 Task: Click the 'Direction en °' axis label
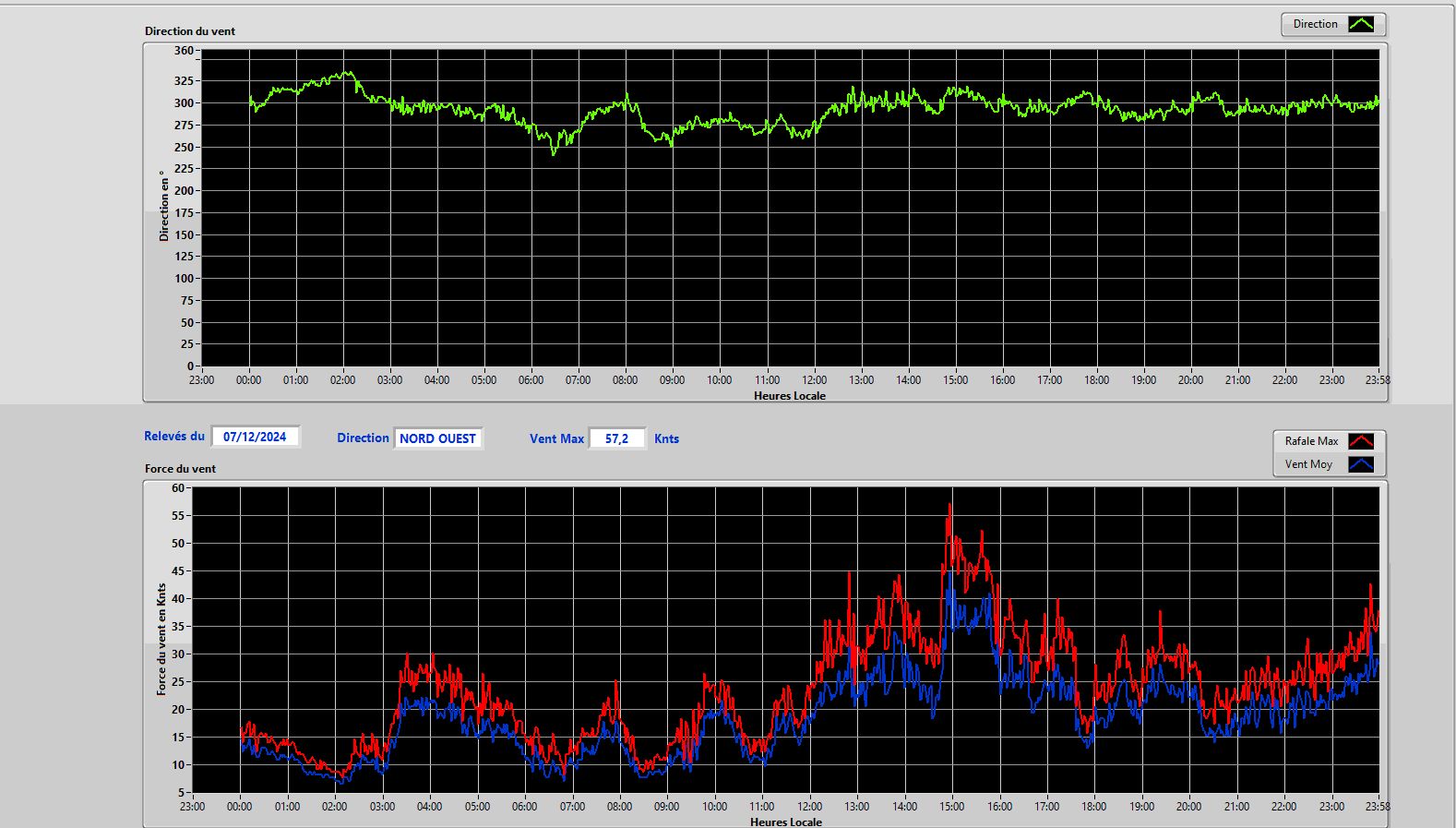164,206
